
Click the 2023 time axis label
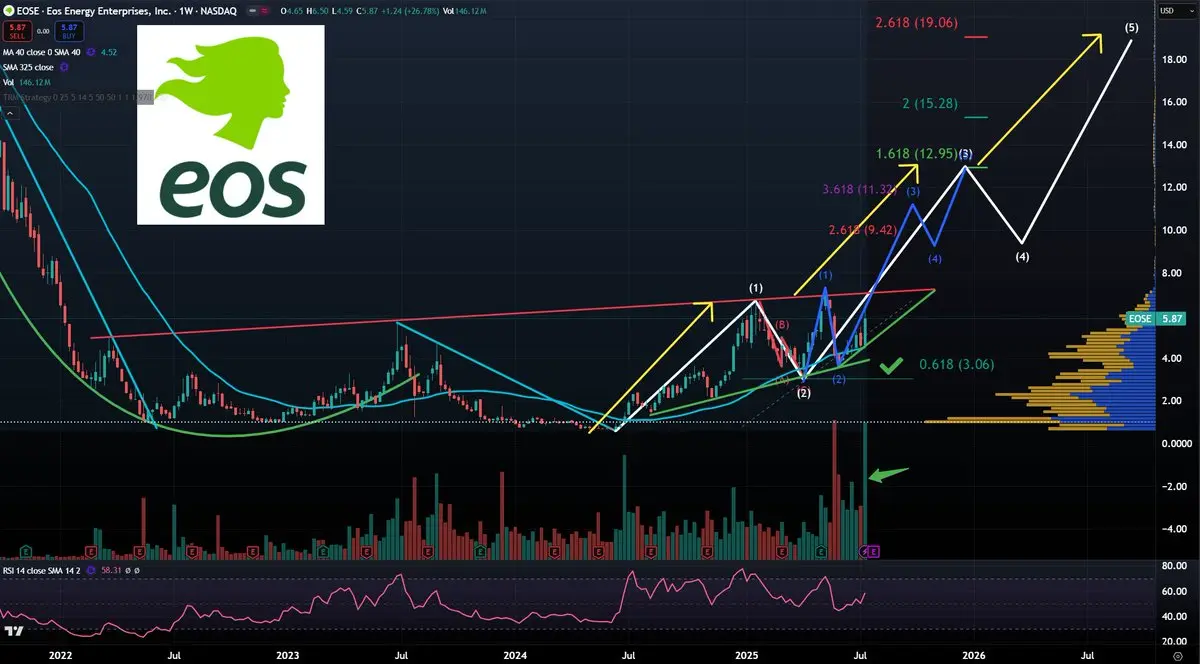pyautogui.click(x=288, y=656)
